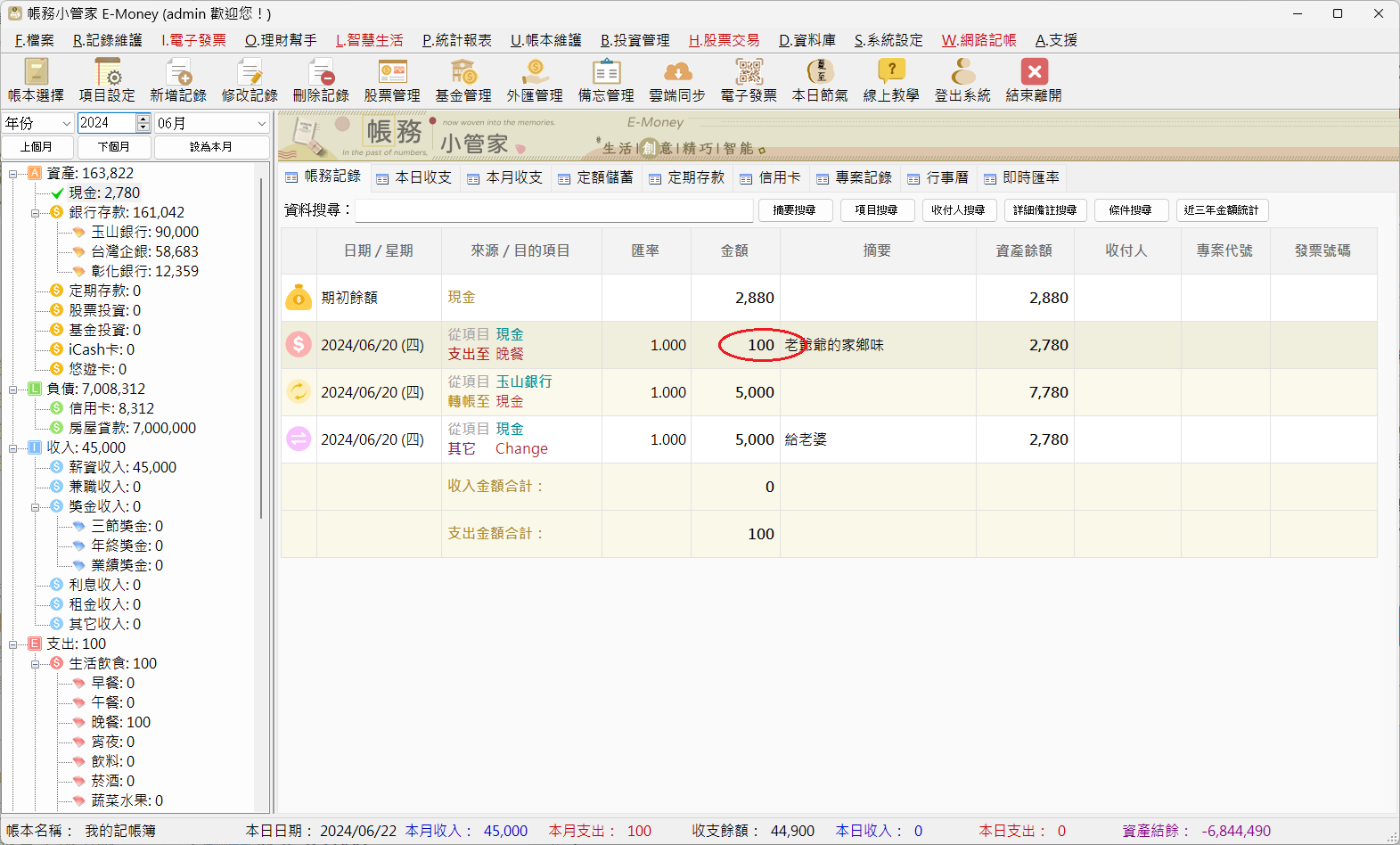Click 摘要搜尋 button
The image size is (1400, 845).
pos(795,210)
